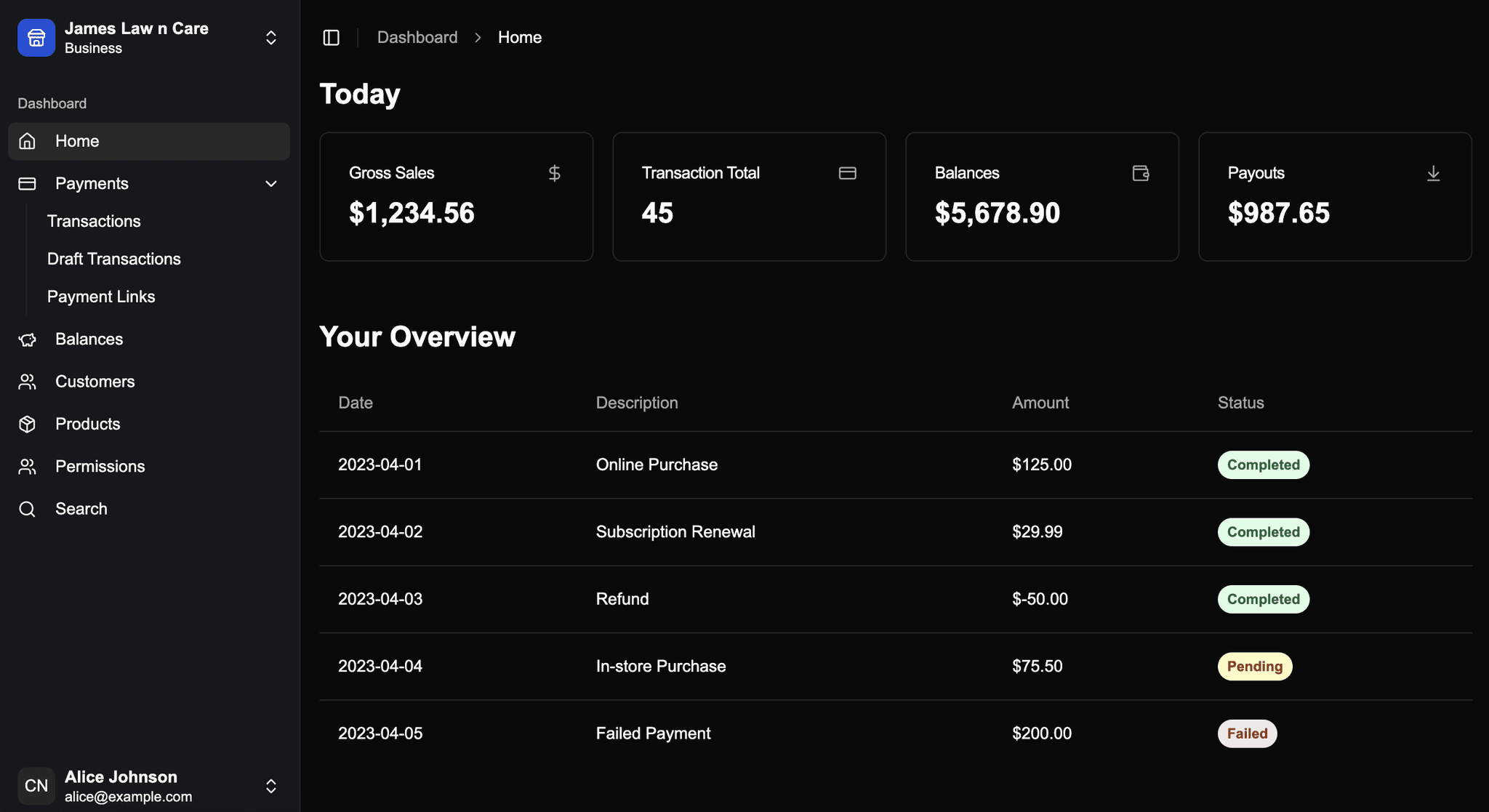The image size is (1489, 812).
Task: Click the Completed badge for Subscription Renewal
Action: pos(1264,532)
